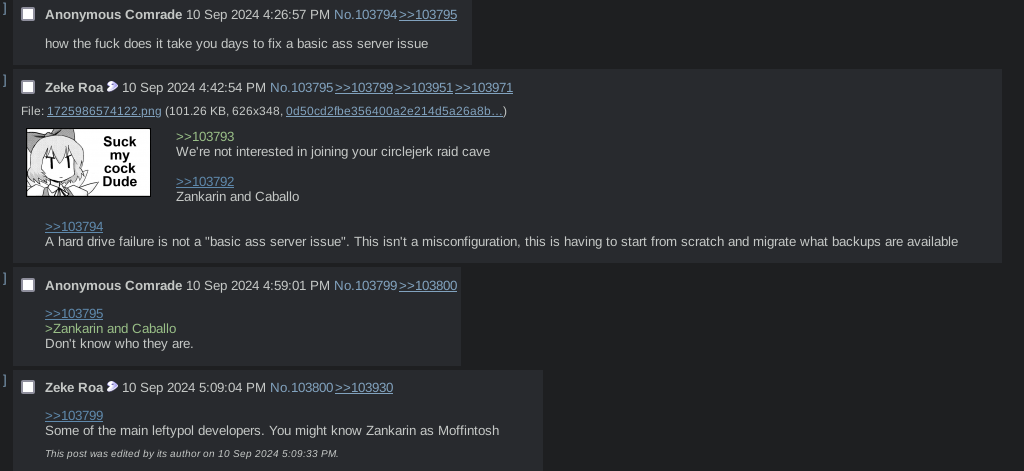The height and width of the screenshot is (471, 1024).
Task: Expand the "Suck my cock Dude" image thumbnail
Action: pos(89,162)
